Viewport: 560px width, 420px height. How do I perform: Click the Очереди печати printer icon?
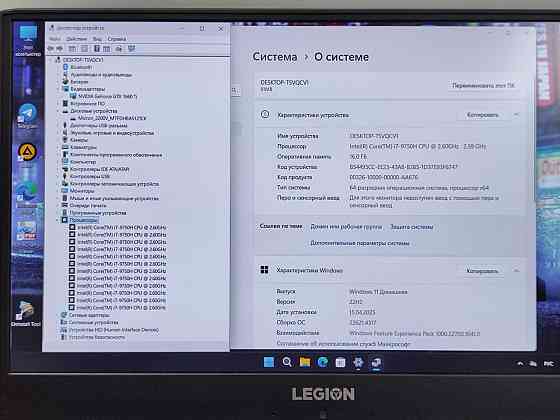65,205
